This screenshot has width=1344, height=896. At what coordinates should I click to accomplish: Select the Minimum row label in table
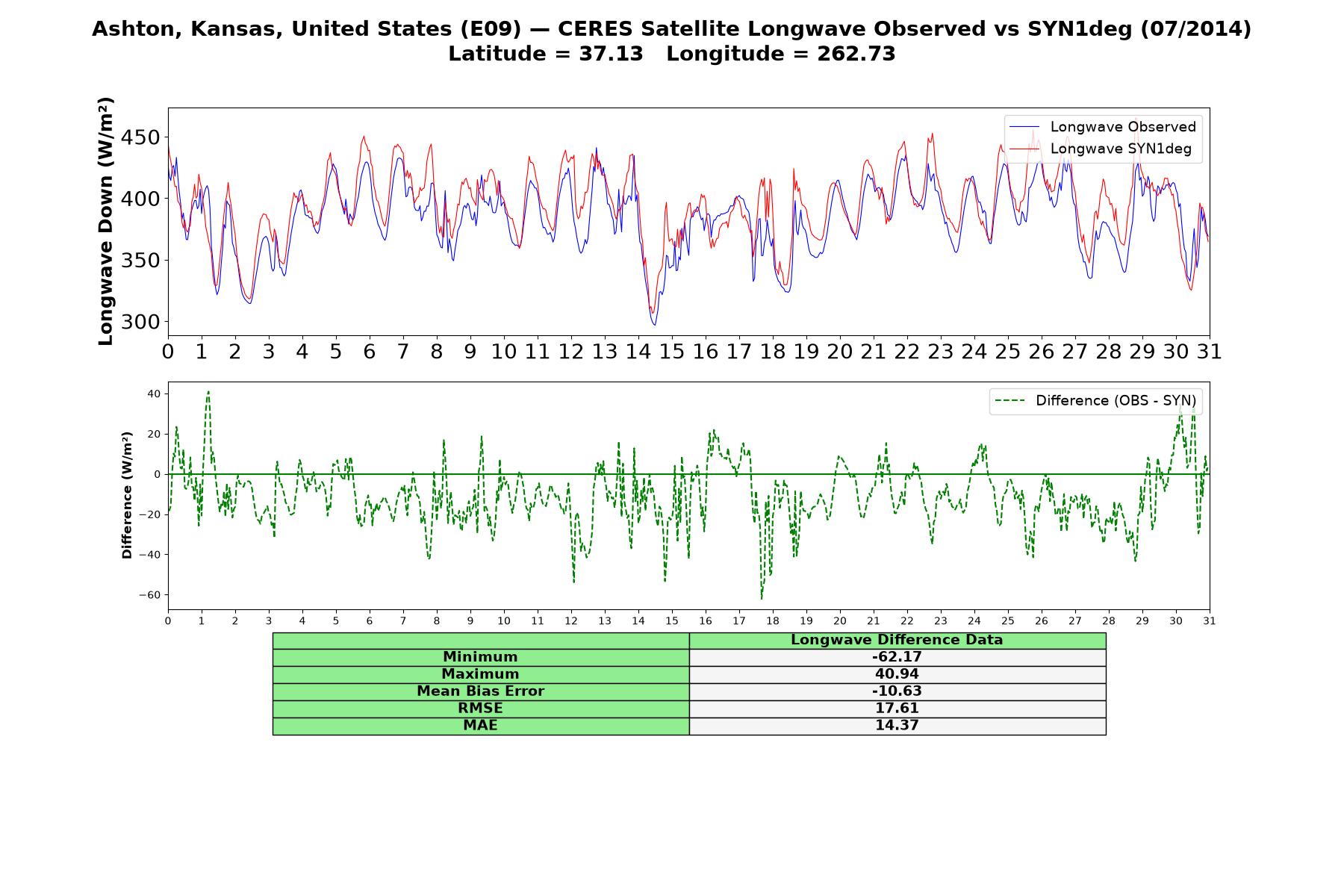tap(480, 657)
